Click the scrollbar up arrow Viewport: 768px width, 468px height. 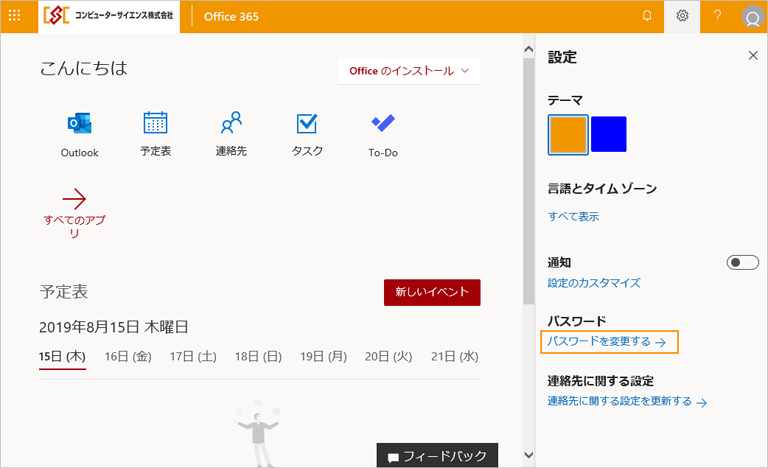528,49
